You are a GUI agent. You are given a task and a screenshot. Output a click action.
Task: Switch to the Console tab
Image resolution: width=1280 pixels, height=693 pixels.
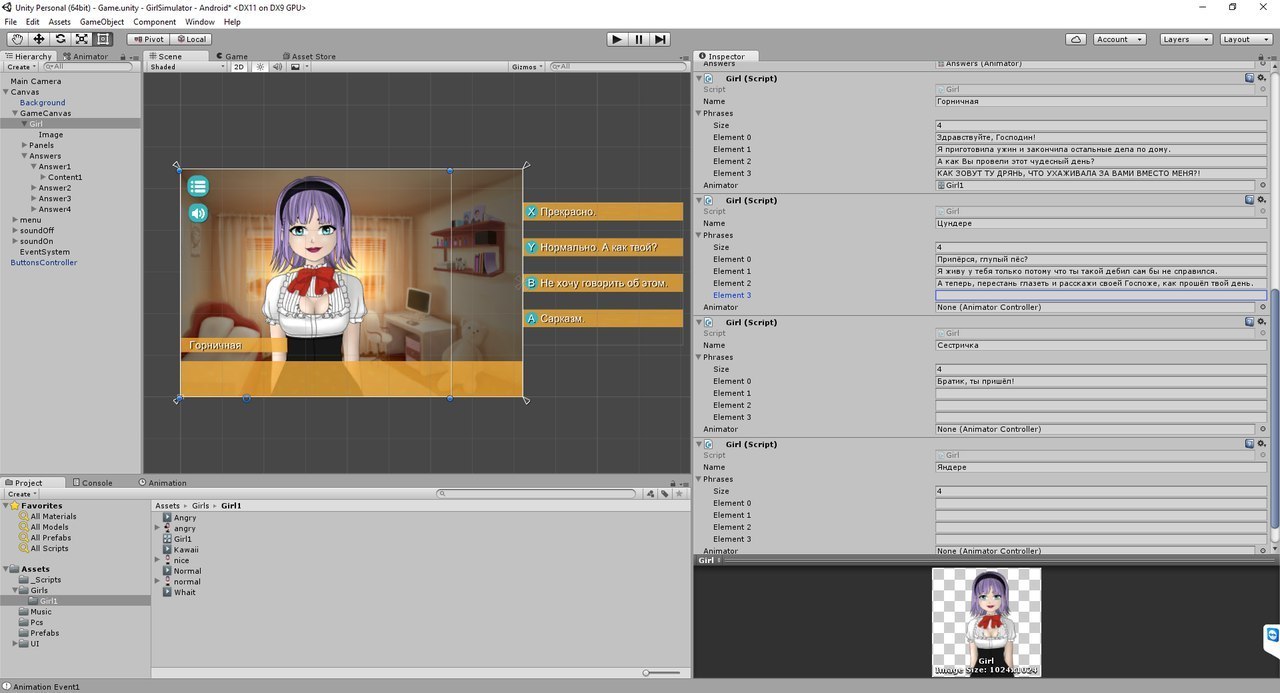(92, 482)
